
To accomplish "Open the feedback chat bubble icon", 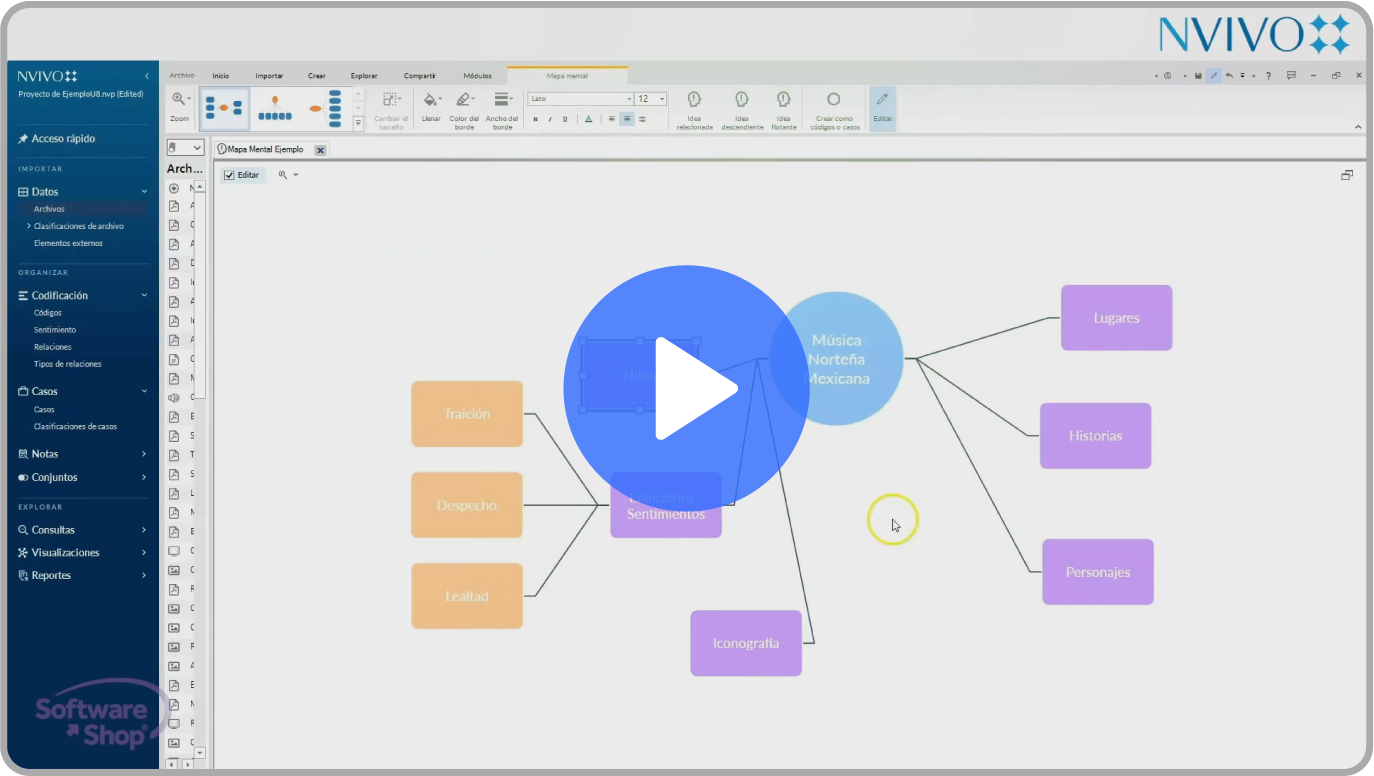I will (1291, 75).
